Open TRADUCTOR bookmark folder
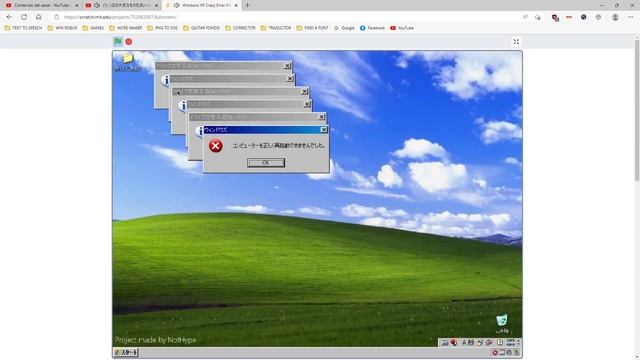 [x=276, y=28]
